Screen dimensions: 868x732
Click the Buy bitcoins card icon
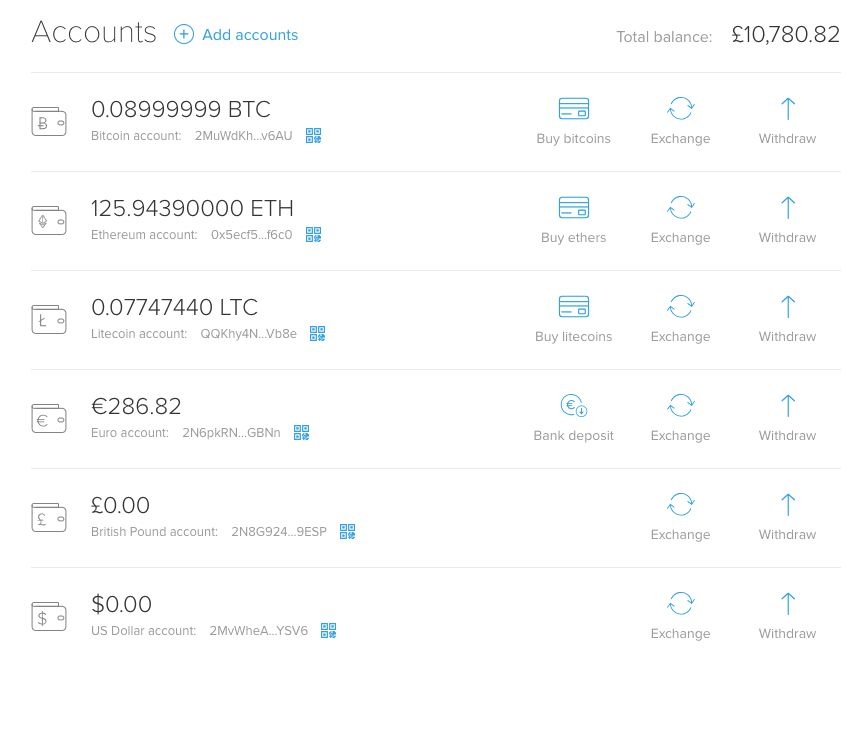pos(574,109)
